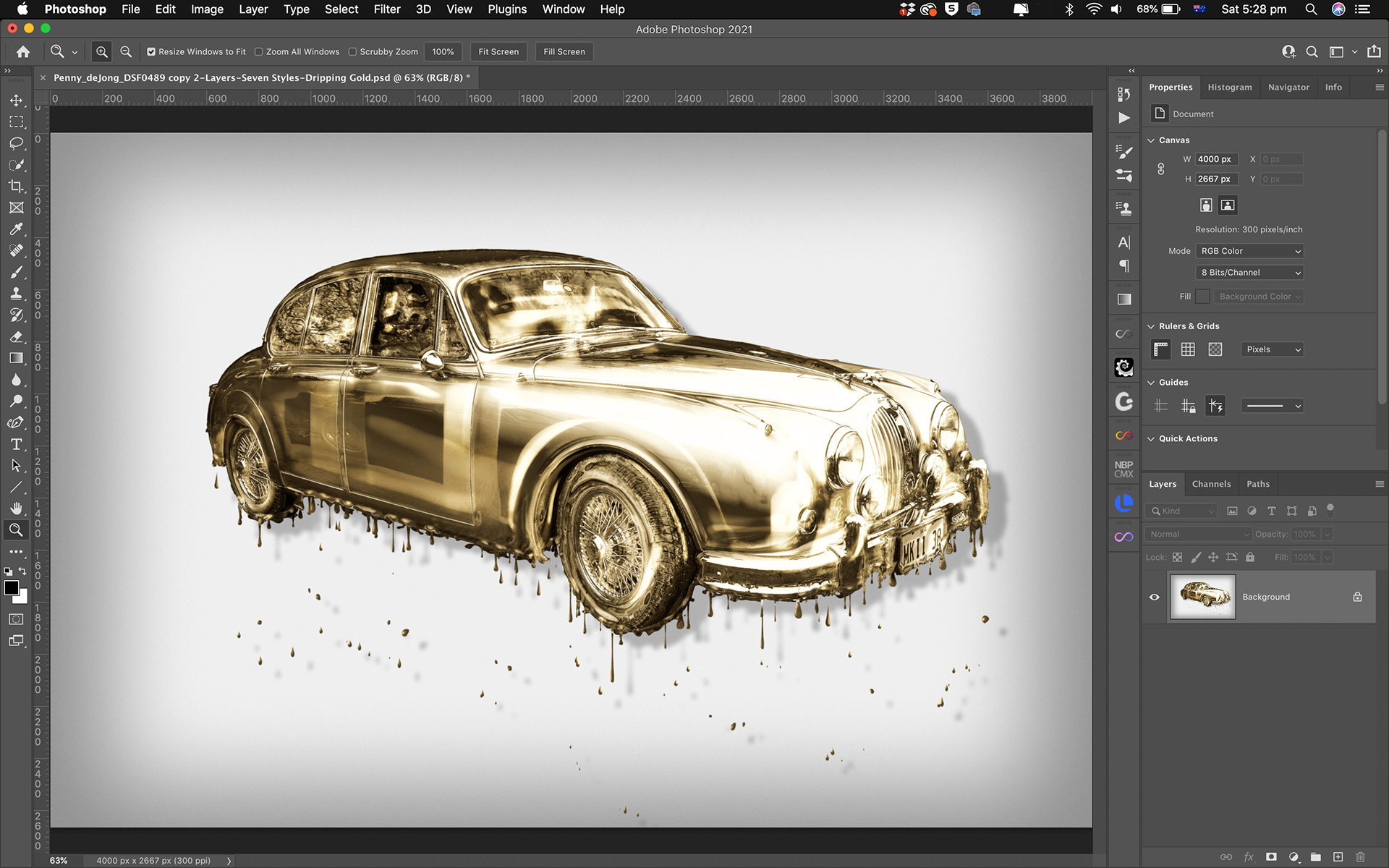Disable Resize Windows to Fit checkbox
The height and width of the screenshot is (868, 1389).
point(151,52)
